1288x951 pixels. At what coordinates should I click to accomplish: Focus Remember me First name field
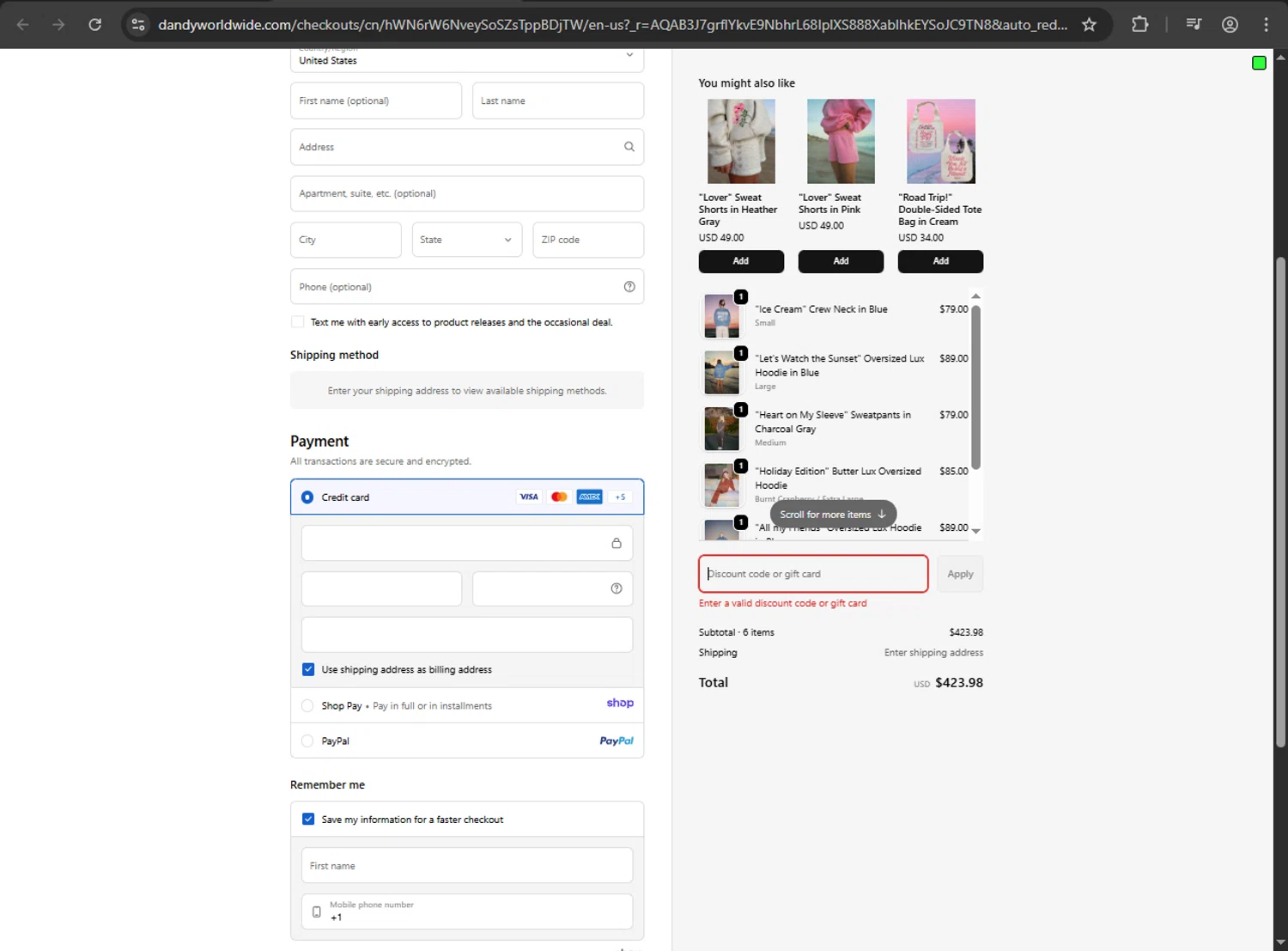pyautogui.click(x=467, y=865)
